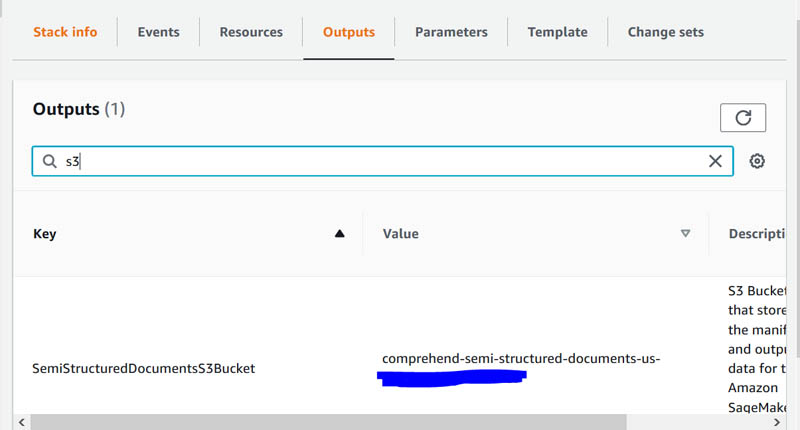View the Template tab
800x430 pixels.
557,32
